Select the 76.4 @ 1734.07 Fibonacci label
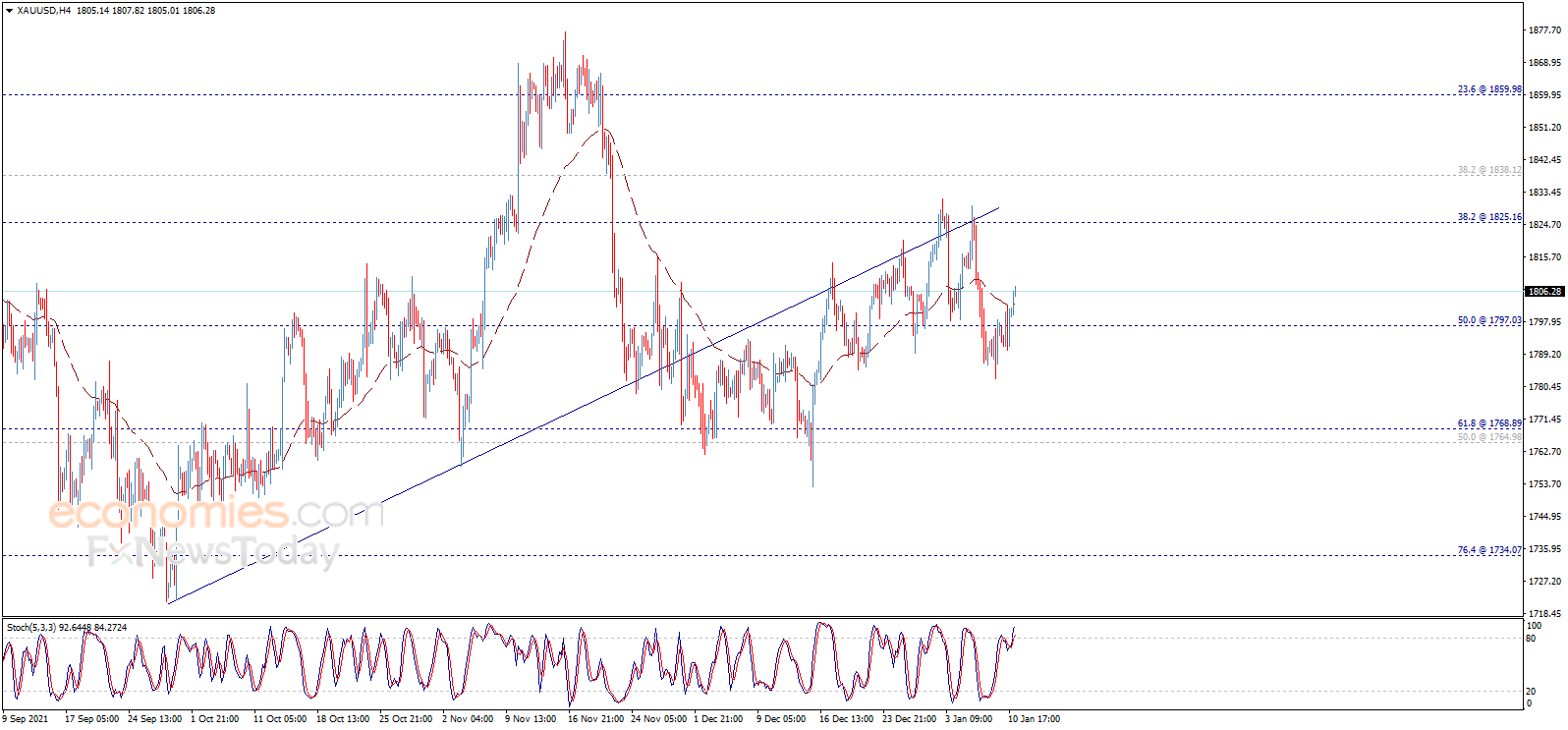The width and height of the screenshot is (1568, 730). tap(1488, 550)
